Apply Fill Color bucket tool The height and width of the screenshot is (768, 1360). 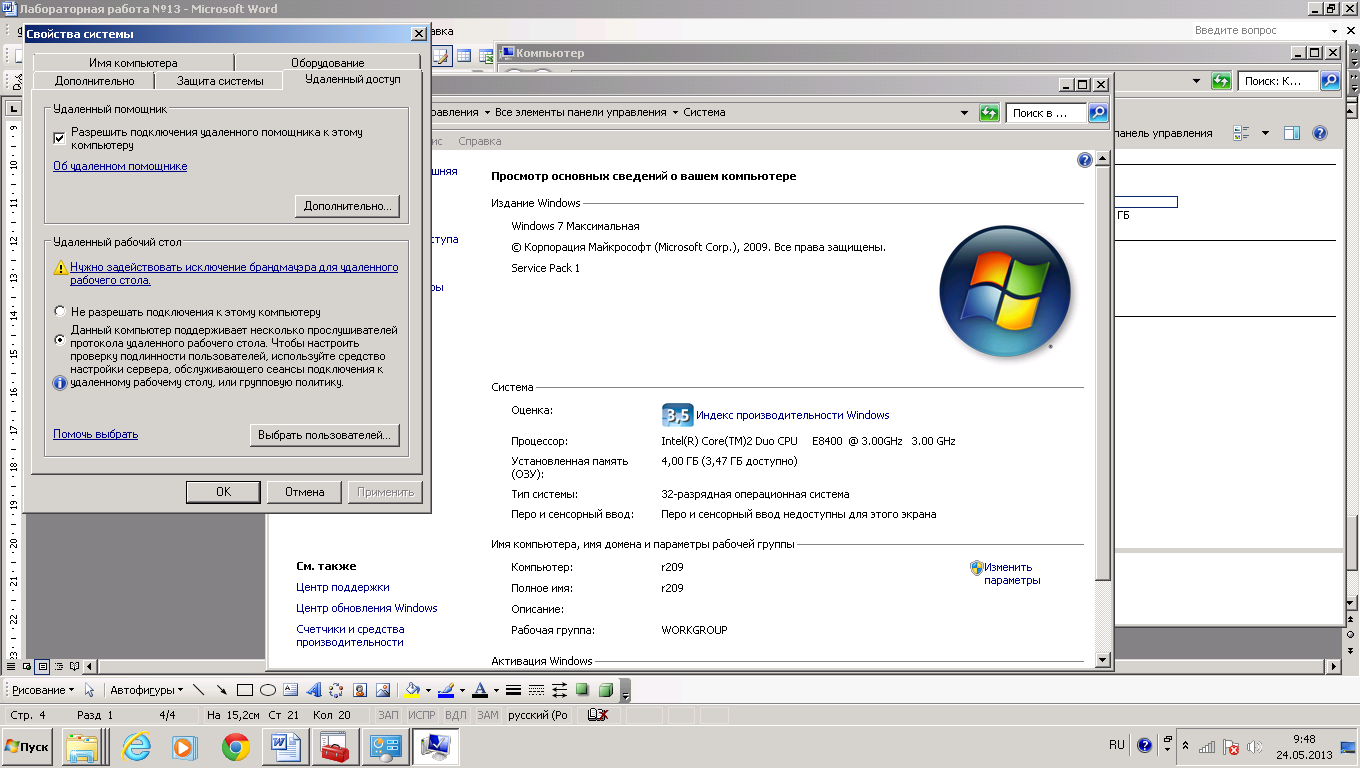click(x=411, y=690)
